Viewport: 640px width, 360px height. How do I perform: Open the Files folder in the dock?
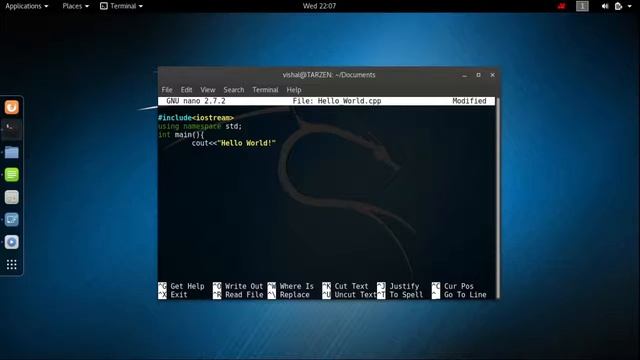tap(11, 152)
